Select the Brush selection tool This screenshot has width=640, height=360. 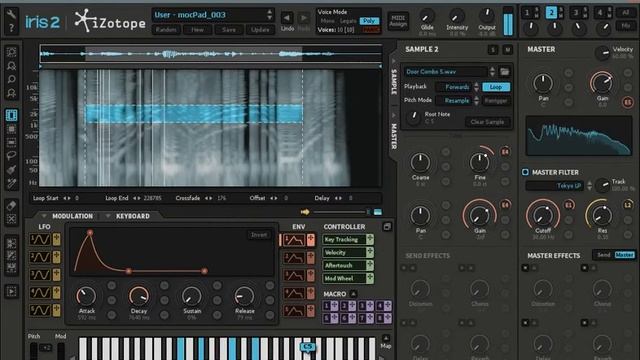[x=11, y=170]
